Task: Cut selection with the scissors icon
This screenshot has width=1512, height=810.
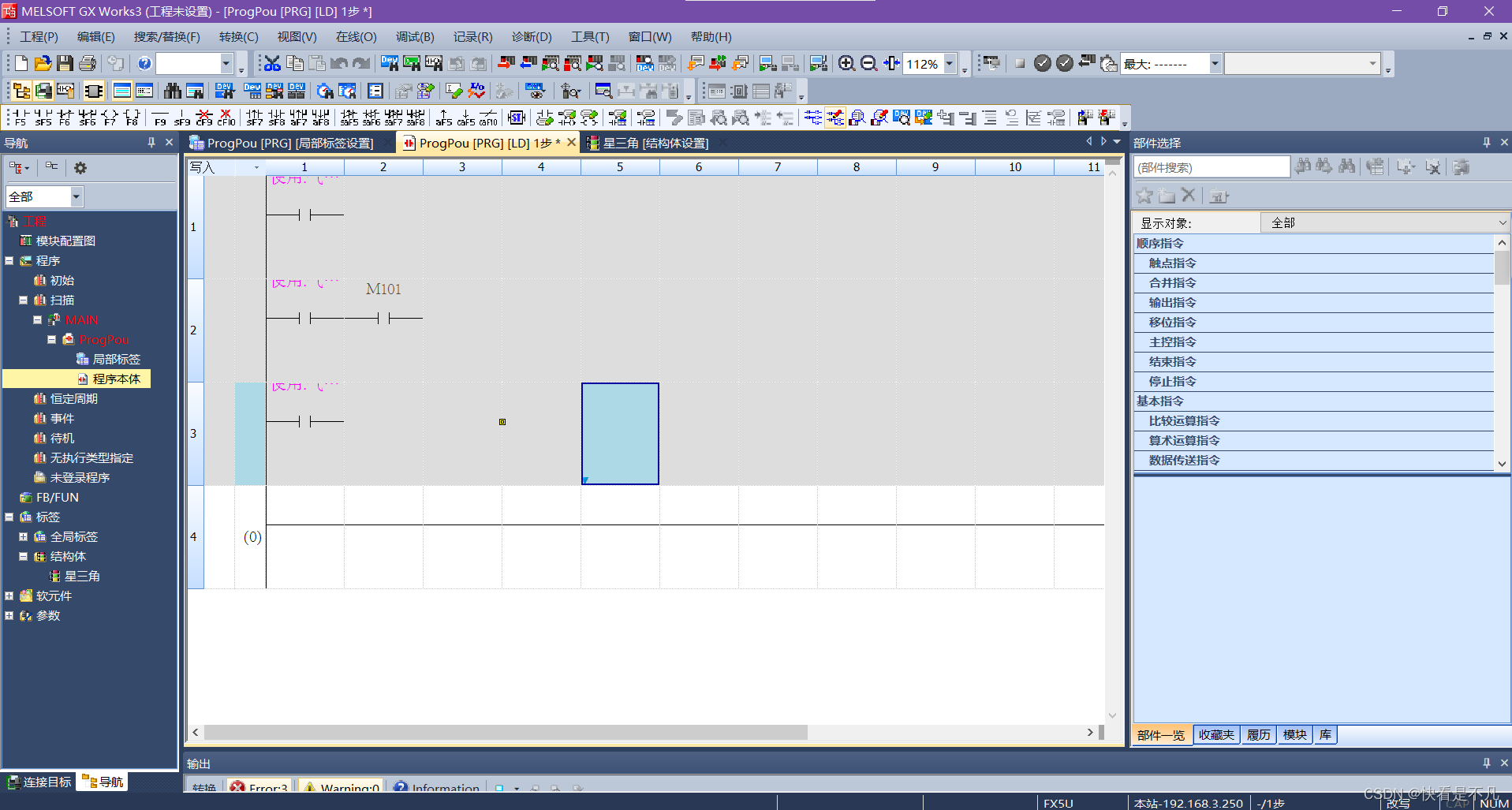Action: [x=272, y=63]
